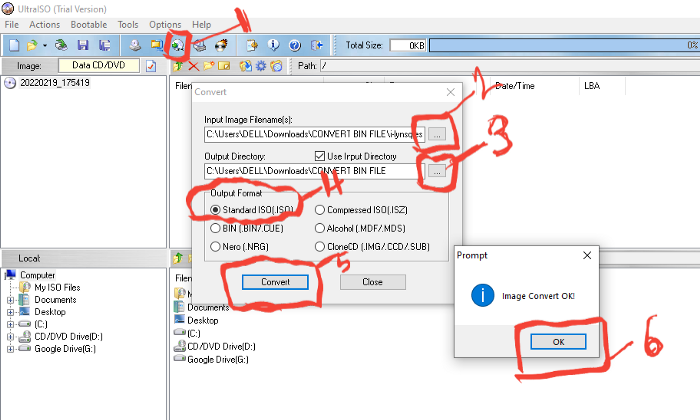Open the File menu
This screenshot has width=700, height=420.
tap(12, 25)
